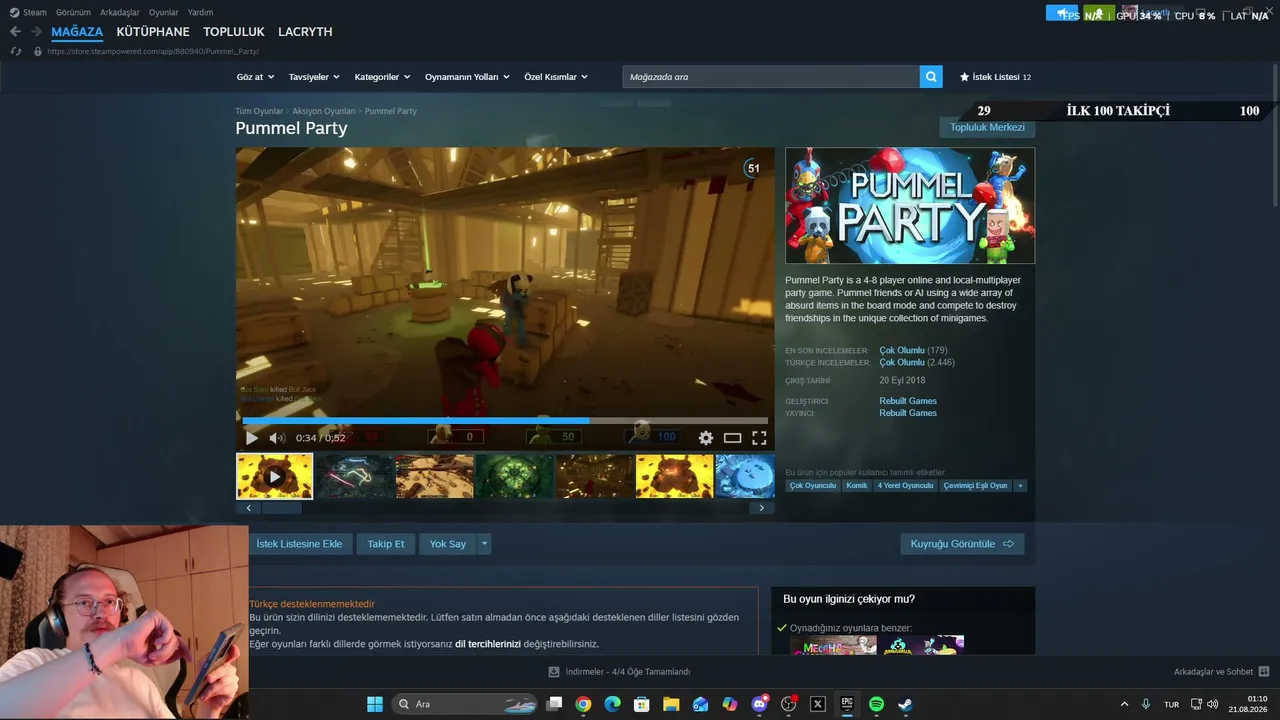Open the Topluluk Merkezi button
The width and height of the screenshot is (1280, 720).
pyautogui.click(x=987, y=127)
